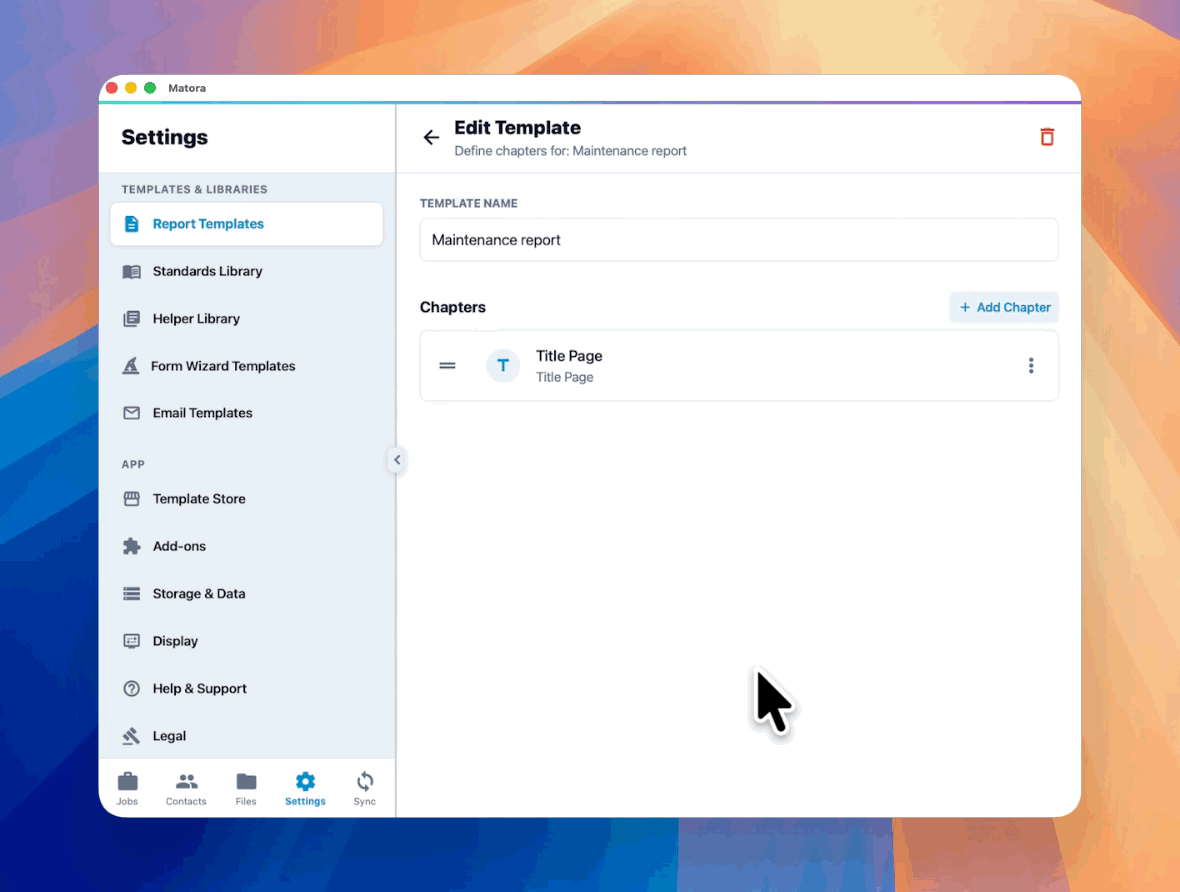Select Helper Library in the sidebar

[246, 318]
